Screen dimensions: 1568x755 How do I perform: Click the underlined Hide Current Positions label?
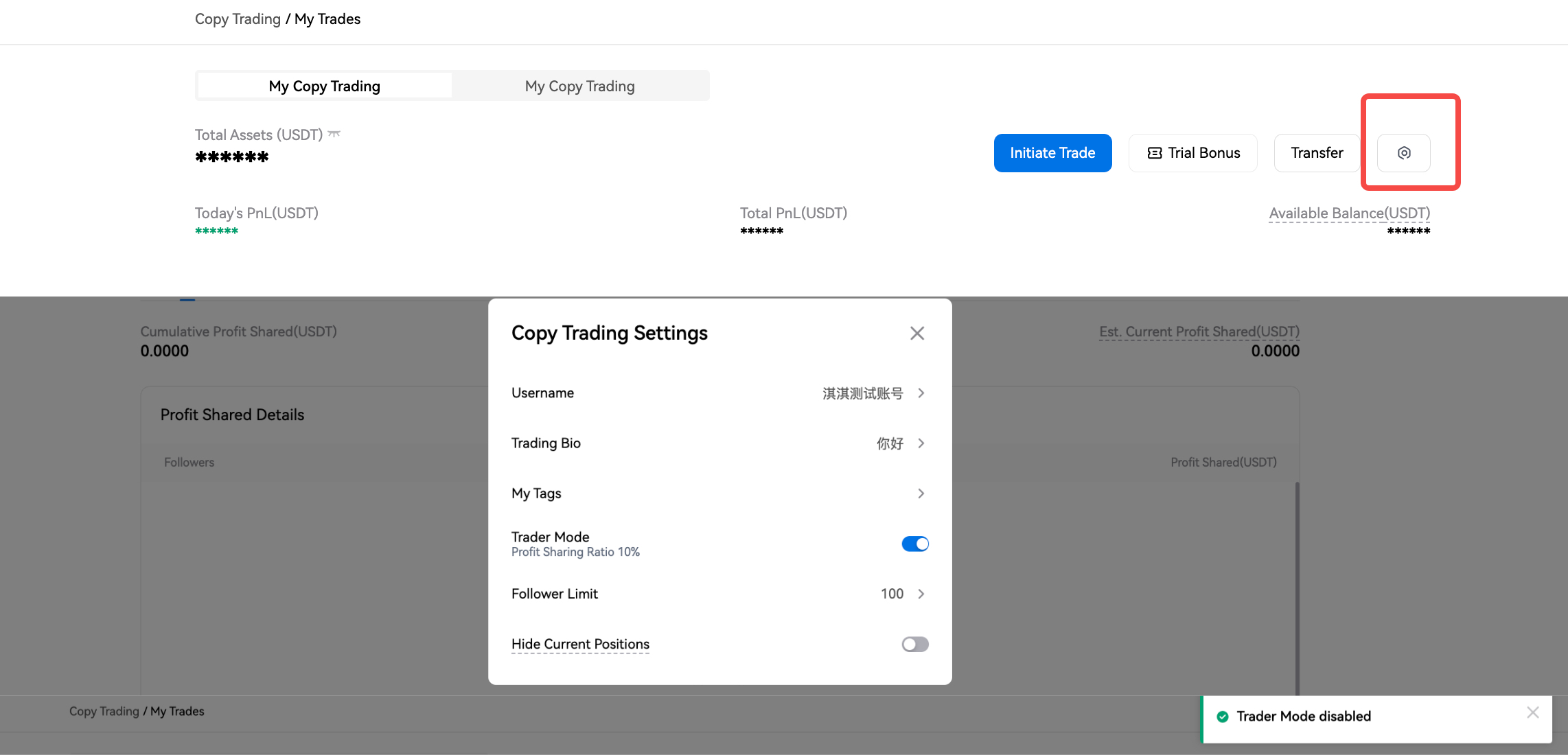[580, 644]
